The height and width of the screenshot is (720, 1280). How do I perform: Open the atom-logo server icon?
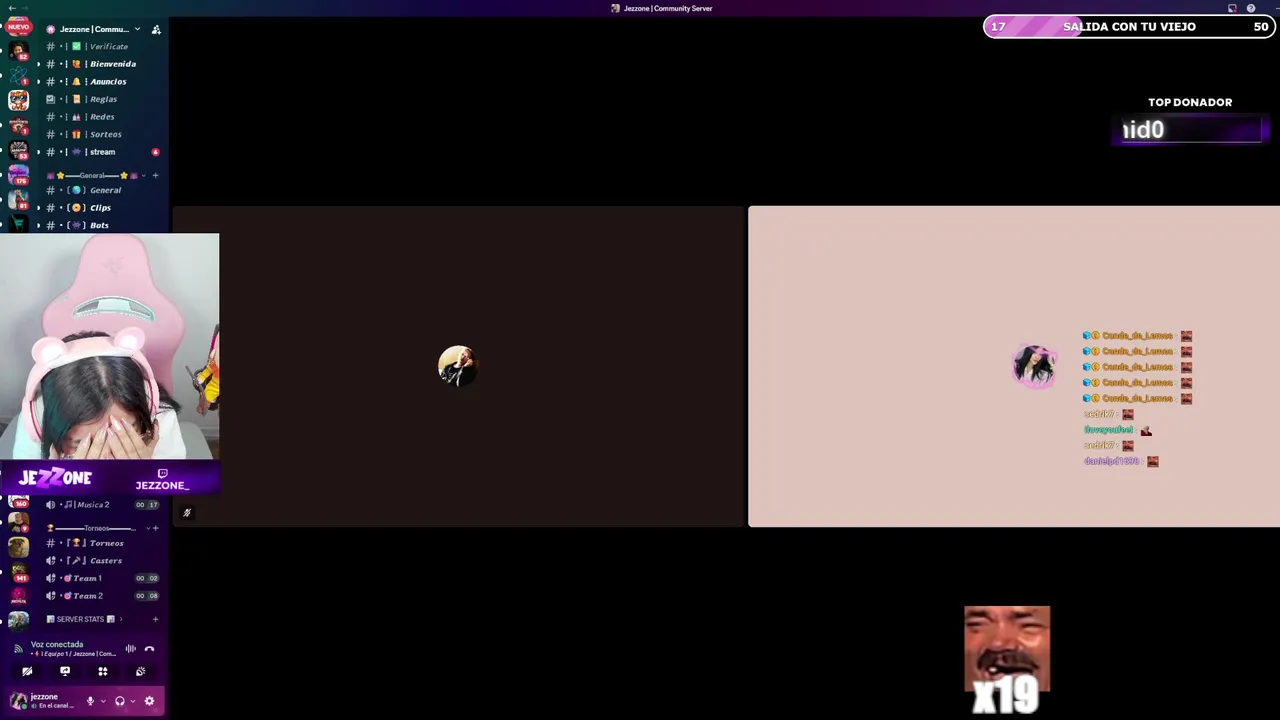click(x=18, y=76)
